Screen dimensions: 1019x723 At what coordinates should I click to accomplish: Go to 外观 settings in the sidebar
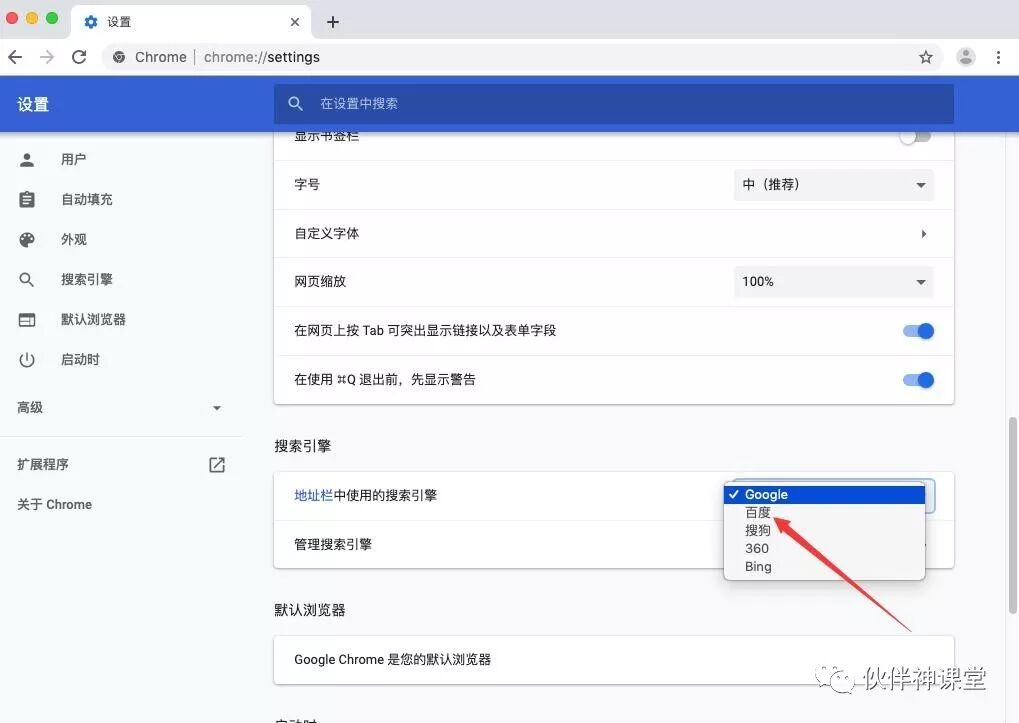tap(73, 240)
